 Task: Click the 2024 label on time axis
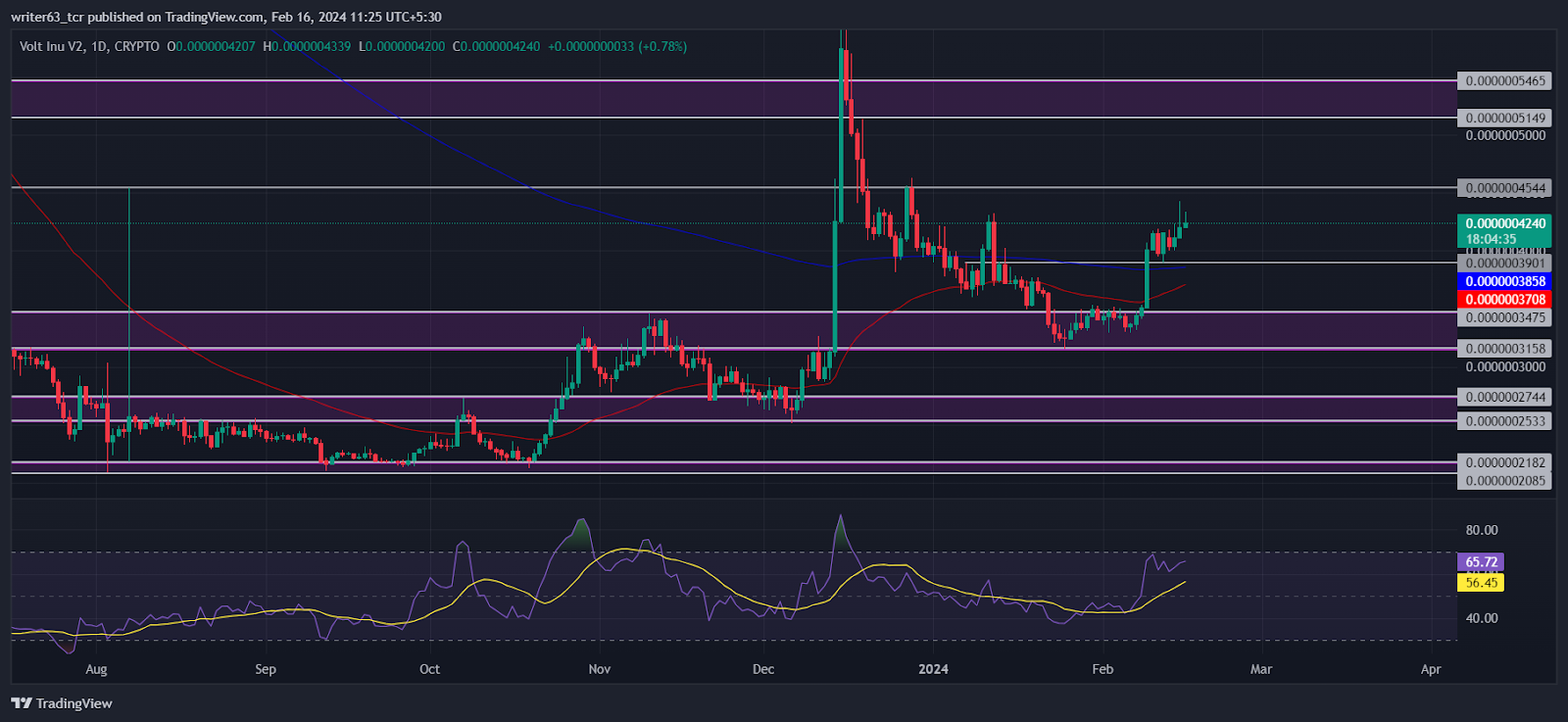point(933,670)
